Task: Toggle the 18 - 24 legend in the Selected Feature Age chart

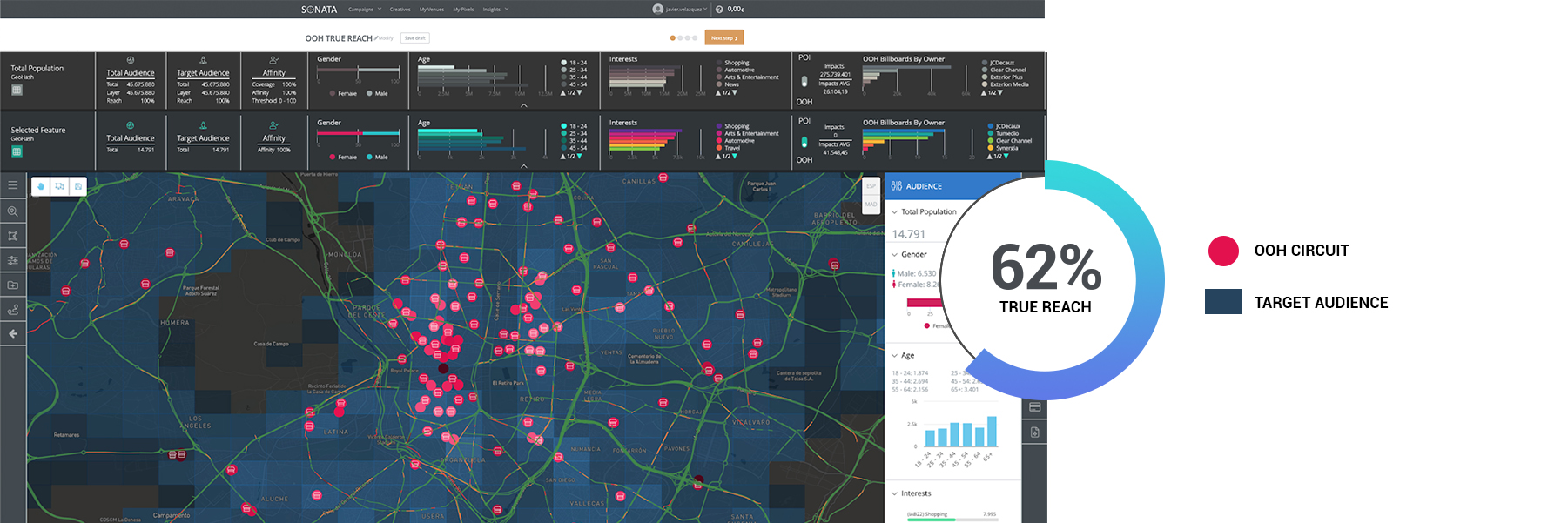Action: [x=574, y=126]
